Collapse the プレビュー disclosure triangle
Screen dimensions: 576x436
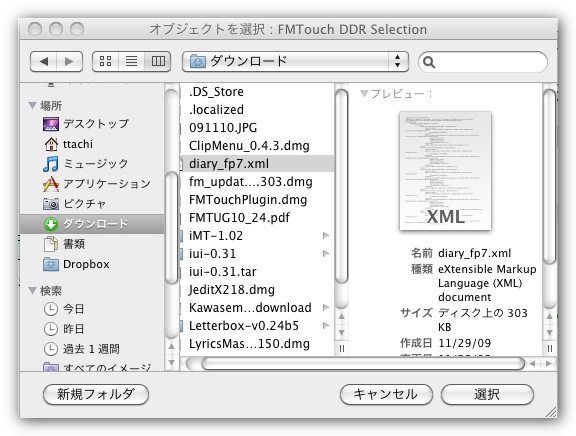point(364,94)
